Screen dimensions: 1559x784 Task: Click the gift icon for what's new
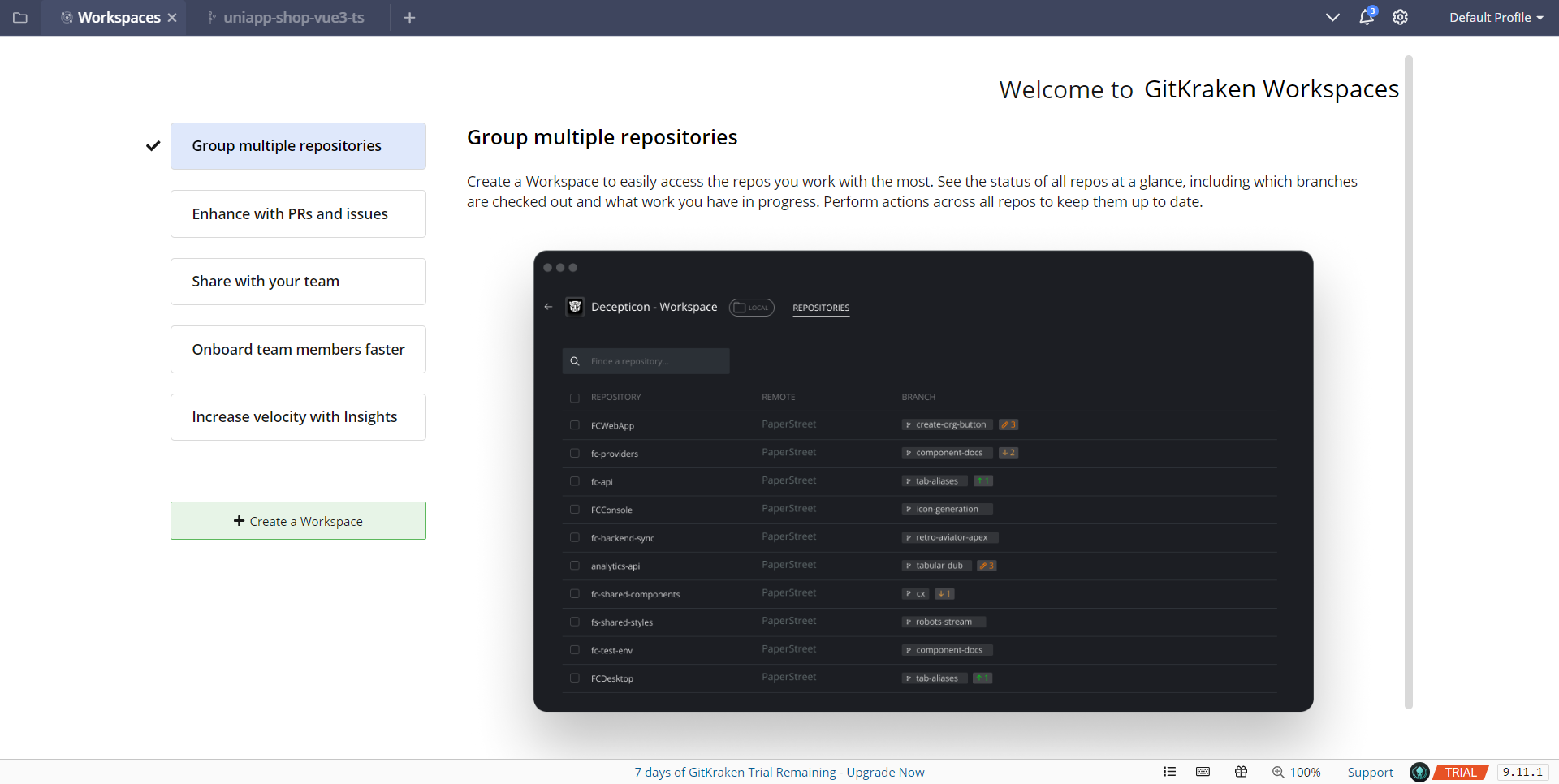1241,772
